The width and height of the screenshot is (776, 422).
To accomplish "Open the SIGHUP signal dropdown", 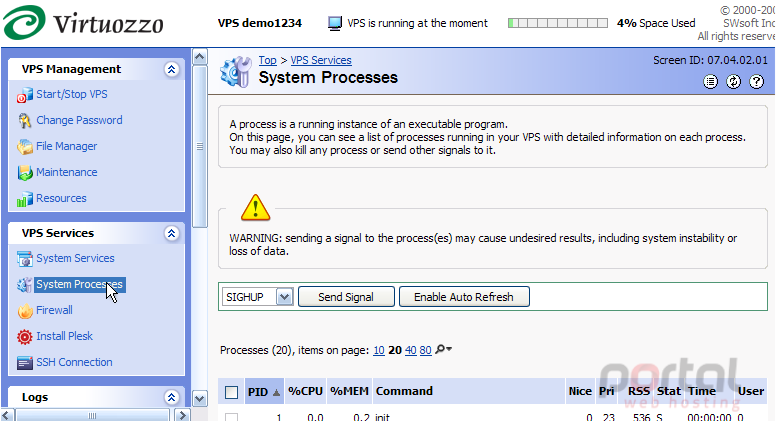I will tap(284, 297).
